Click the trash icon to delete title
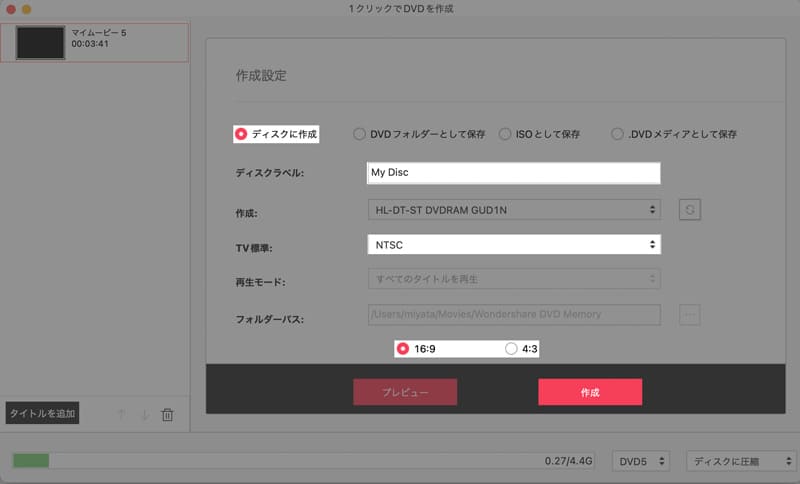 coord(167,415)
